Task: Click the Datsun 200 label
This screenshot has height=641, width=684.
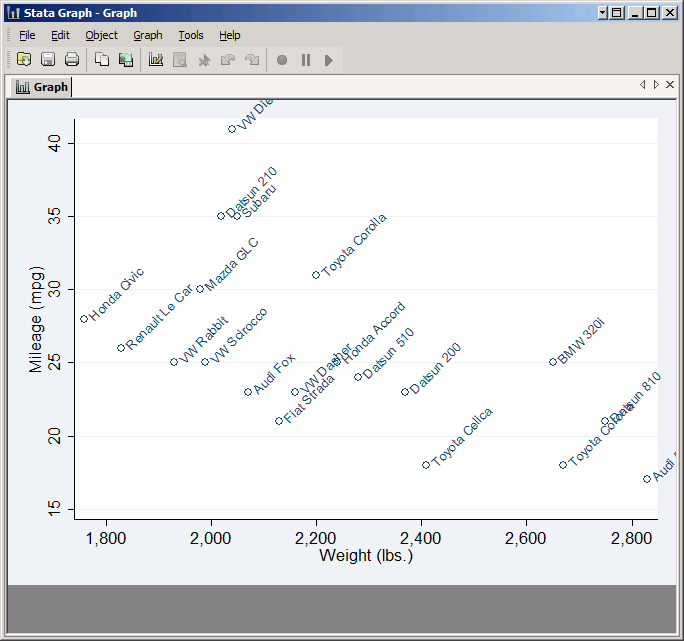Action: (435, 369)
